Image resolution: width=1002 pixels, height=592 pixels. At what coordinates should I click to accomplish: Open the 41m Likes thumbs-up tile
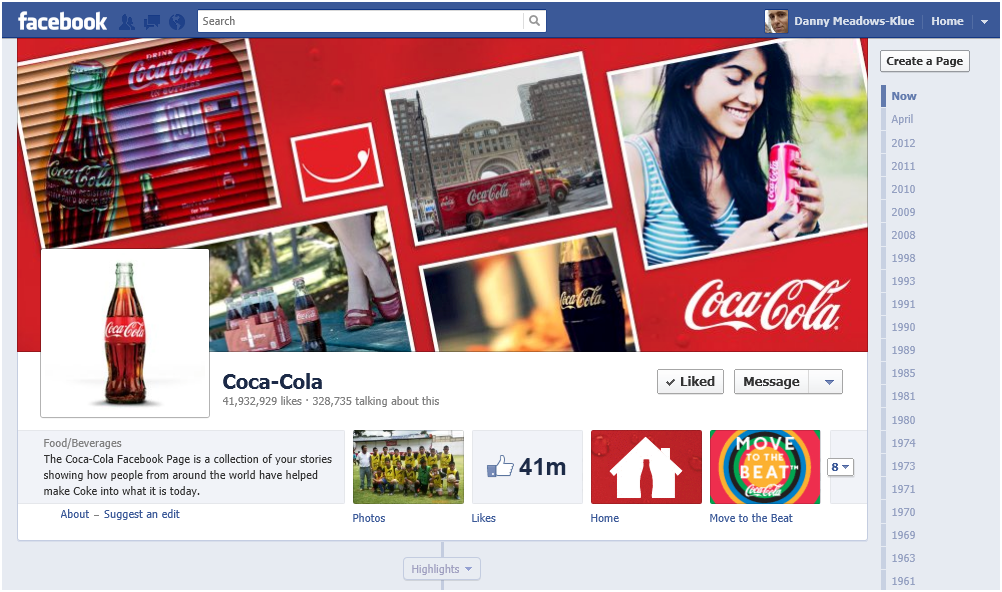pyautogui.click(x=527, y=467)
